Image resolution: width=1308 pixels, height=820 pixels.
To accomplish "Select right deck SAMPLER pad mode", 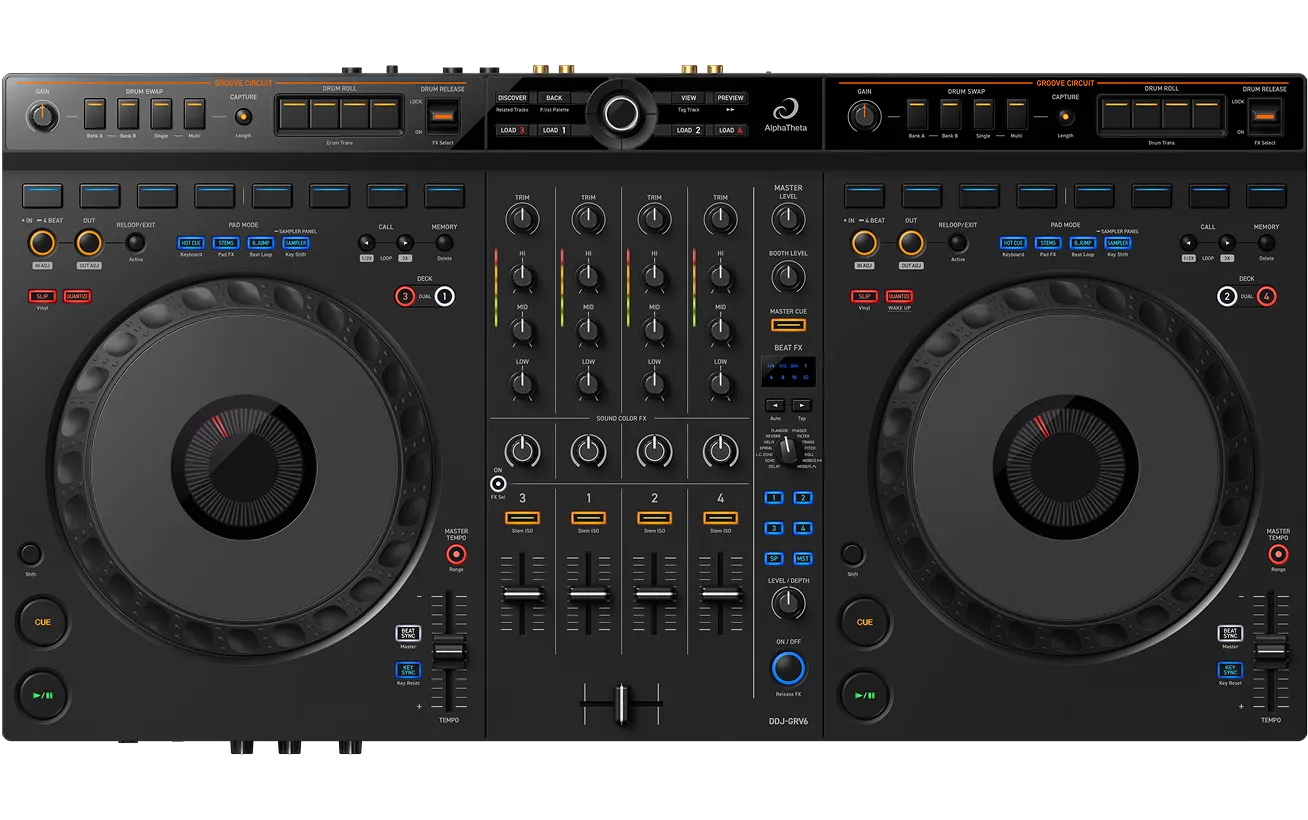I will [1118, 243].
